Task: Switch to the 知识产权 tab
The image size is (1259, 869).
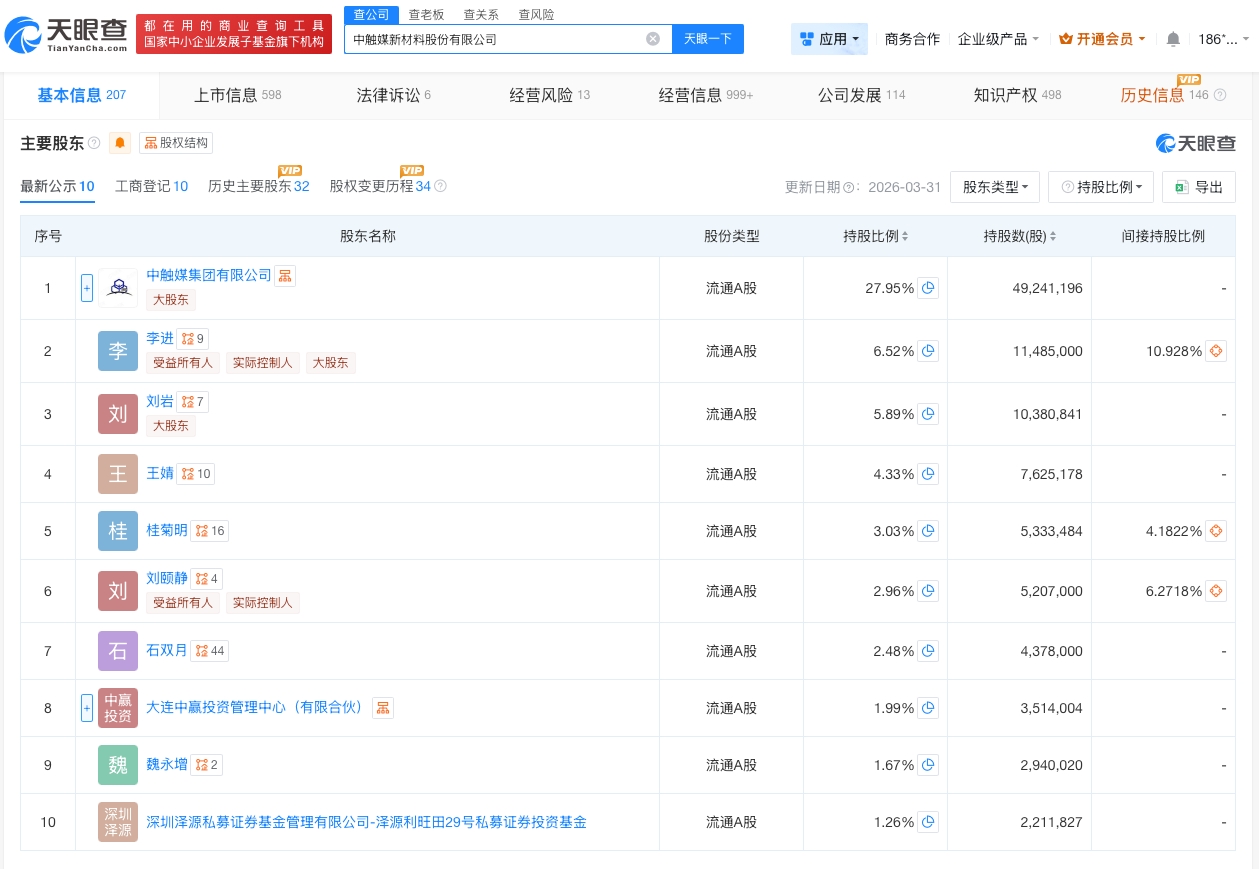Action: click(1017, 95)
